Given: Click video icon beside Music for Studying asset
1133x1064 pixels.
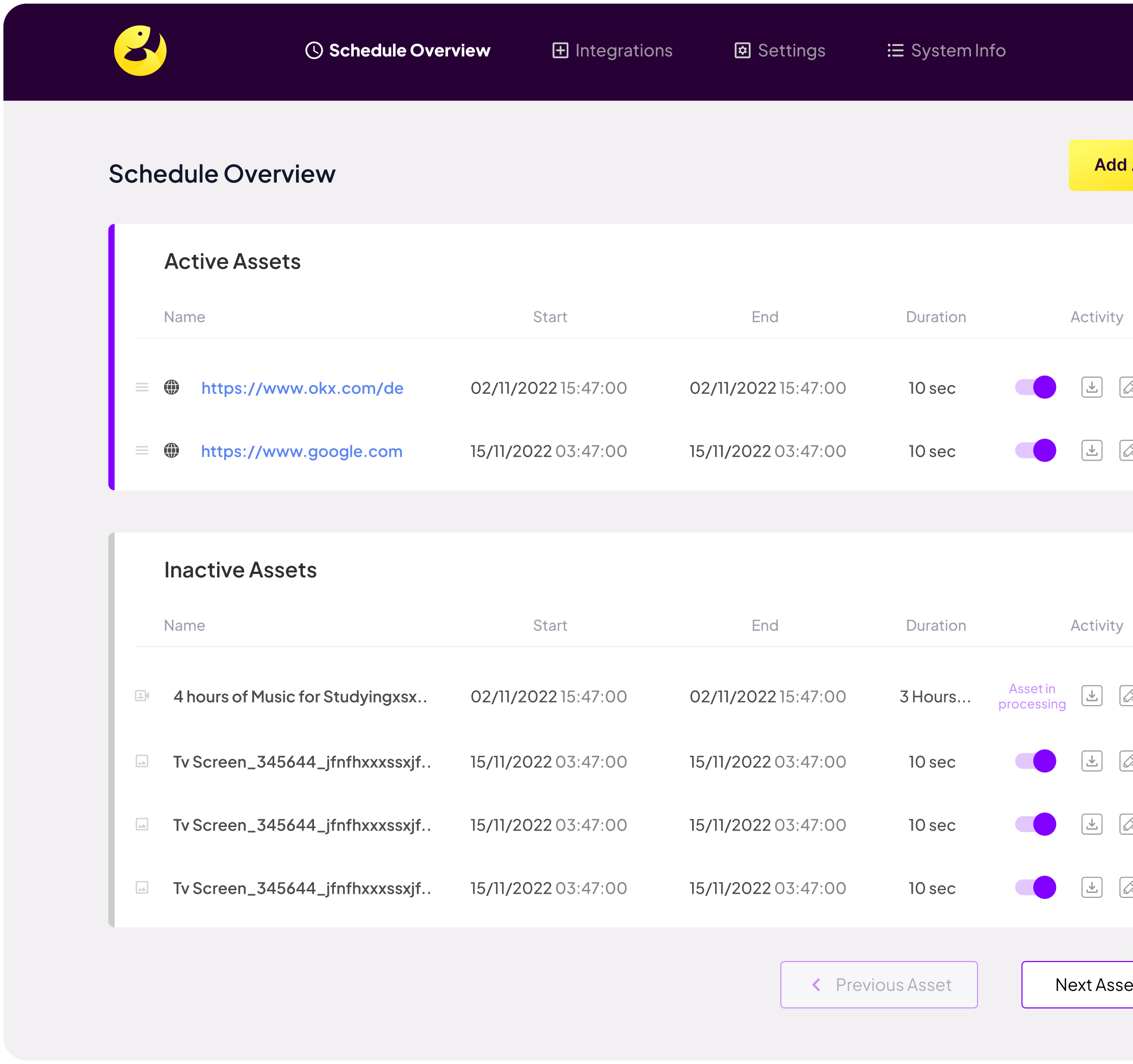Looking at the screenshot, I should pos(142,696).
